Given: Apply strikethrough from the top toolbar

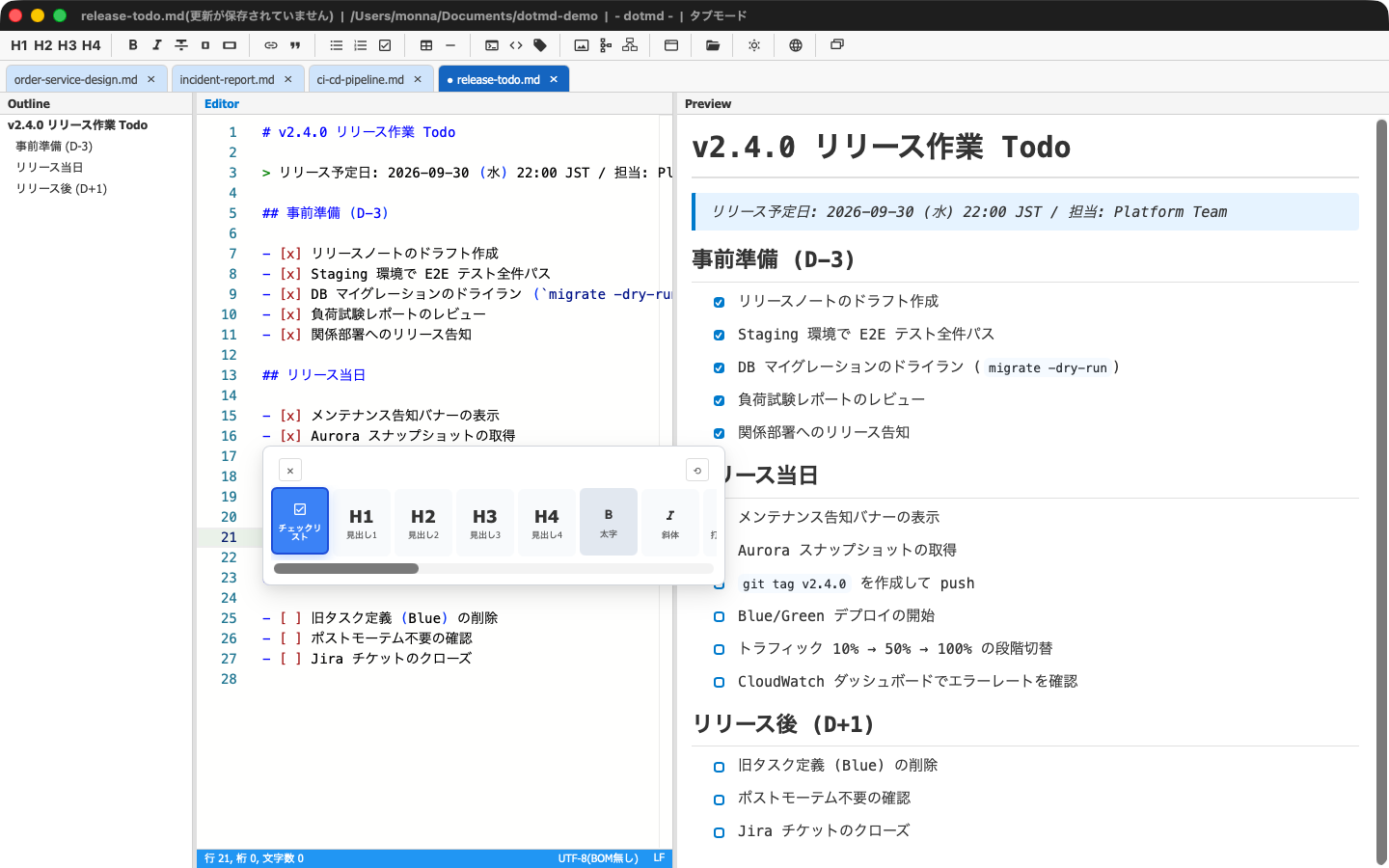Looking at the screenshot, I should (x=181, y=45).
